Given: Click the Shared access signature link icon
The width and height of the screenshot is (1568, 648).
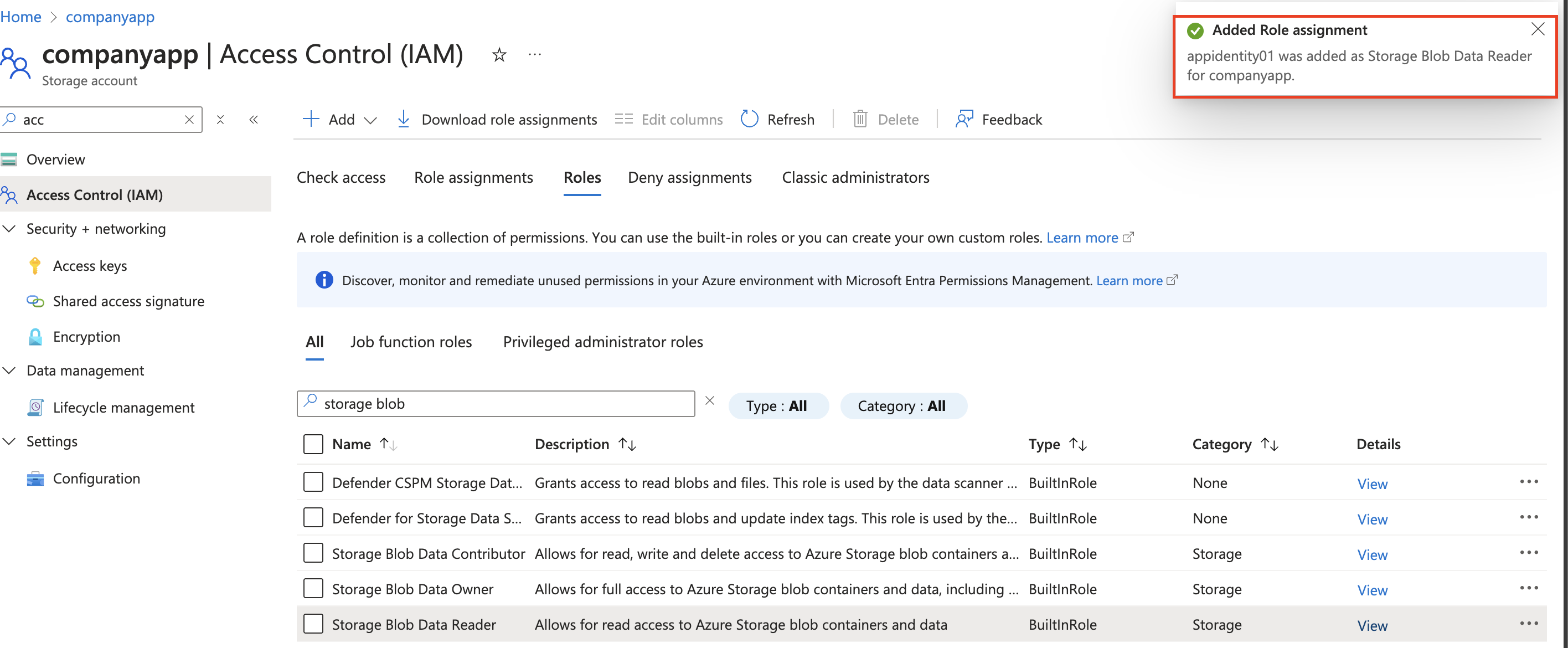Looking at the screenshot, I should pyautogui.click(x=35, y=301).
